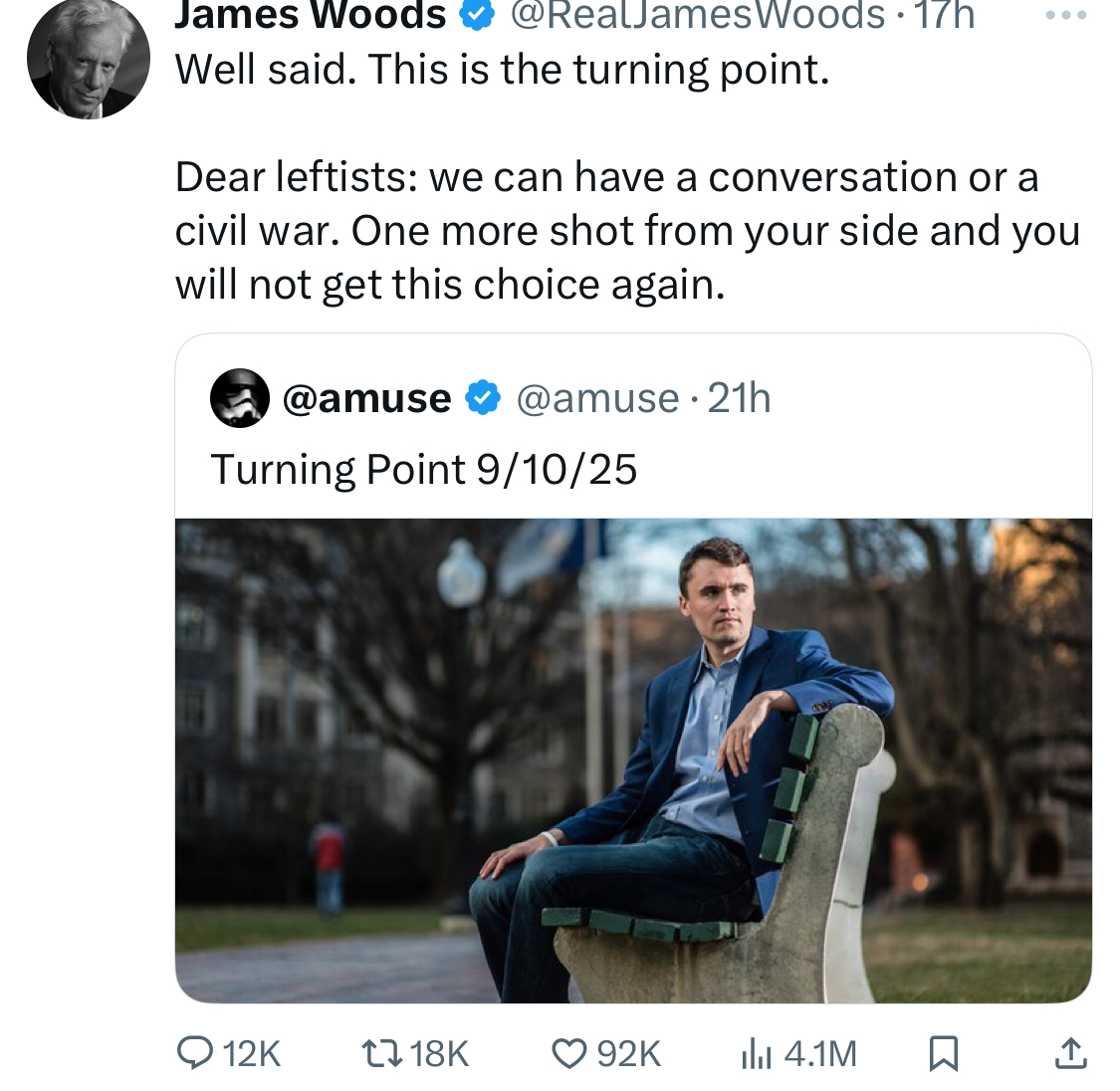Open James Woods' round profile photo
Screen dimensions: 1120x1091
[89, 60]
